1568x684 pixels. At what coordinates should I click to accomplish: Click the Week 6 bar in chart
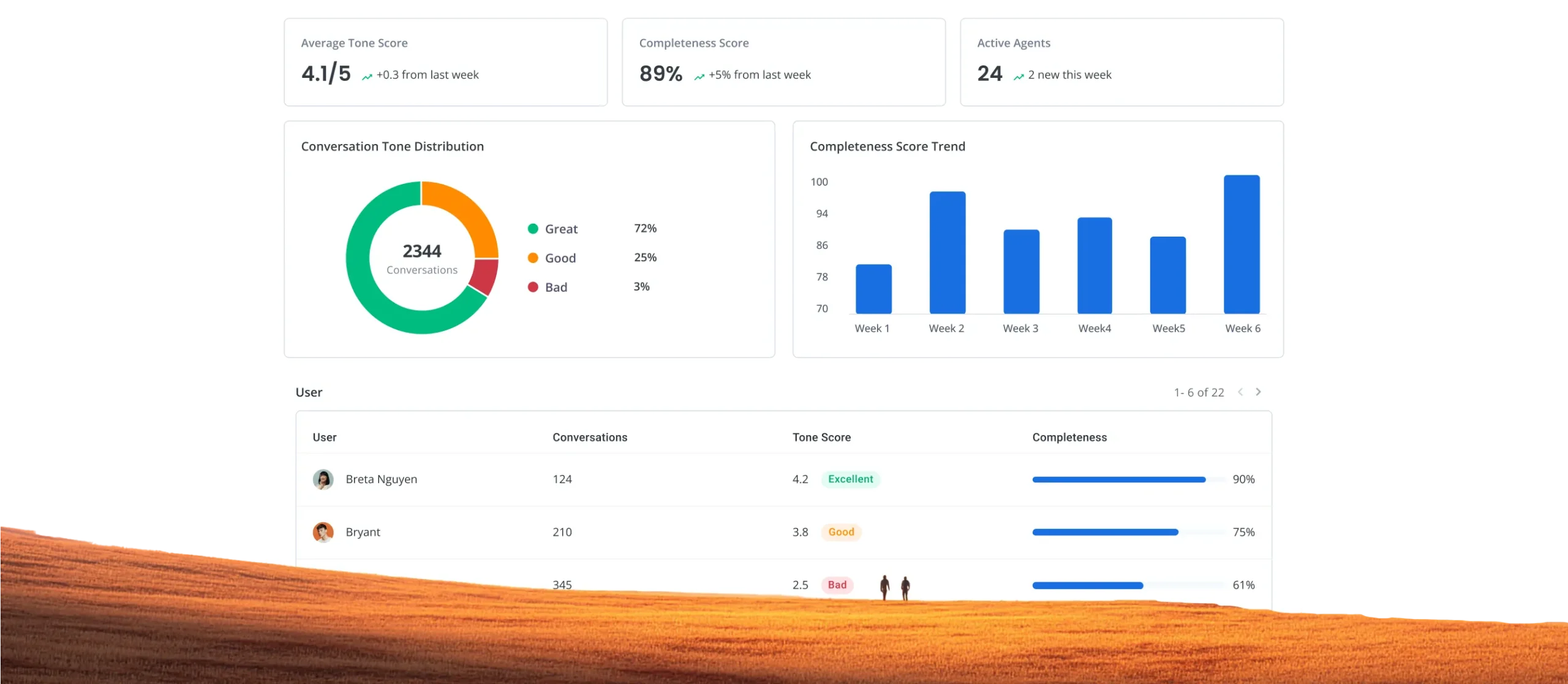pos(1242,245)
